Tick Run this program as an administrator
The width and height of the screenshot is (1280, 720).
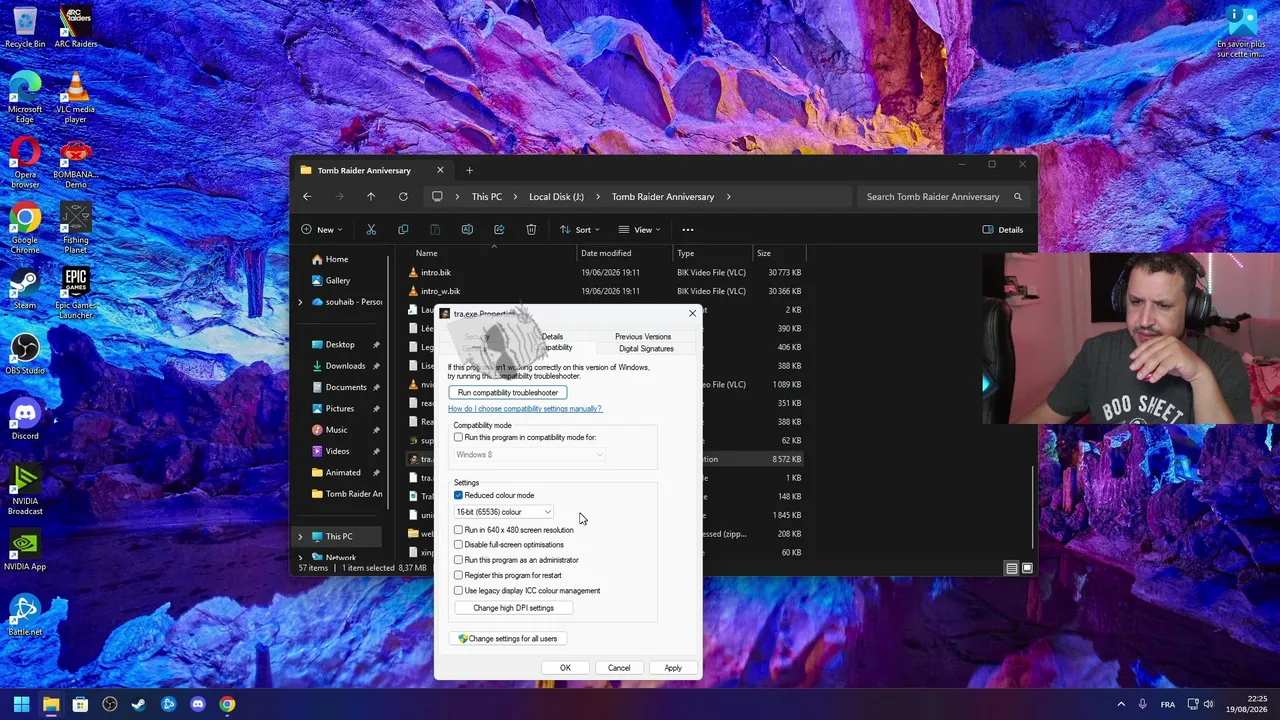pyautogui.click(x=459, y=560)
